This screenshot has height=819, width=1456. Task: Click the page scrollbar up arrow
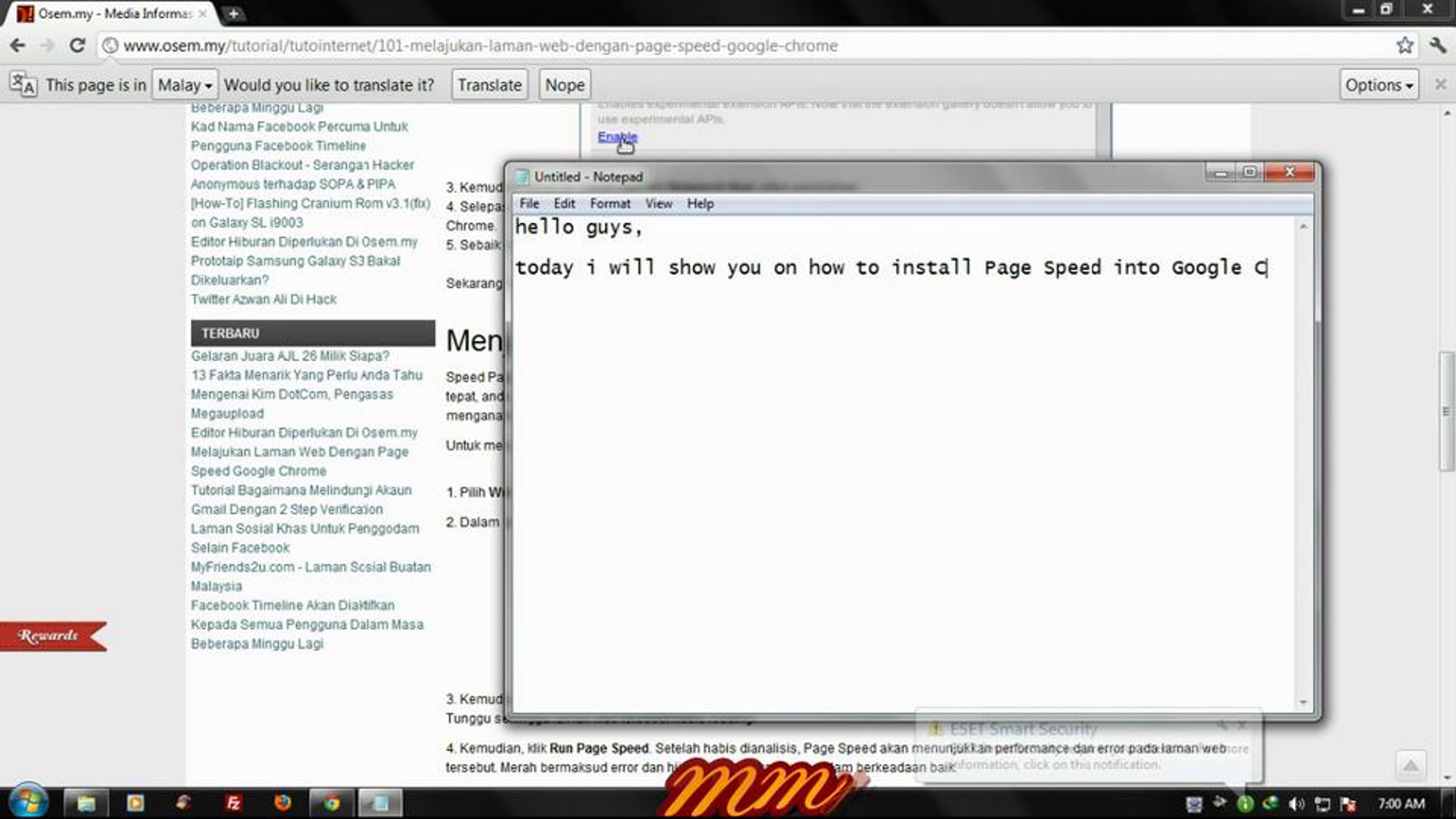(1447, 113)
